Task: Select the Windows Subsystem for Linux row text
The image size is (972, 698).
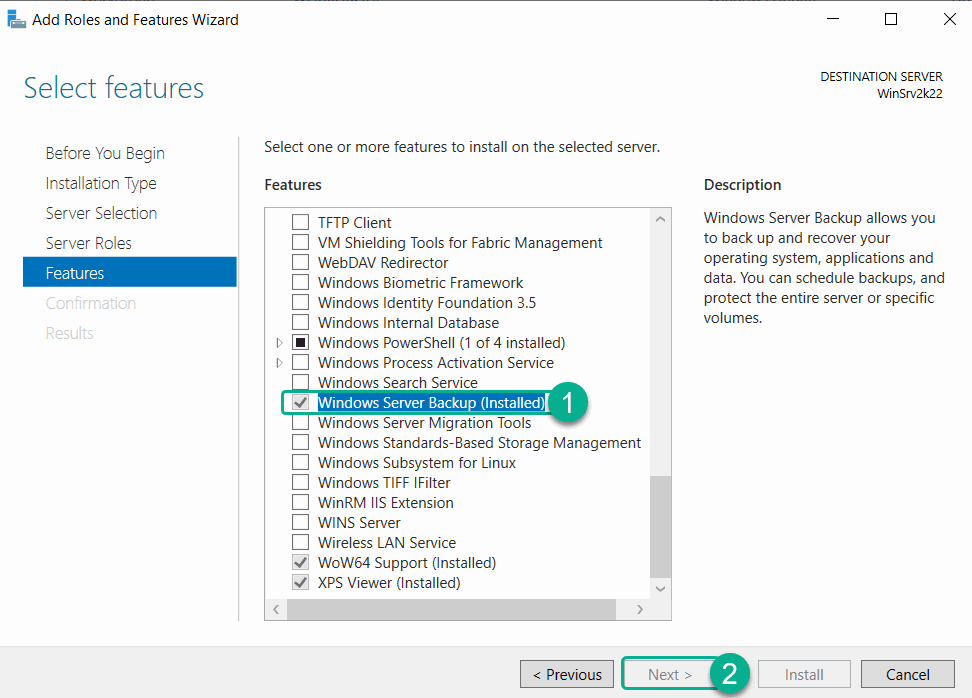Action: click(417, 462)
